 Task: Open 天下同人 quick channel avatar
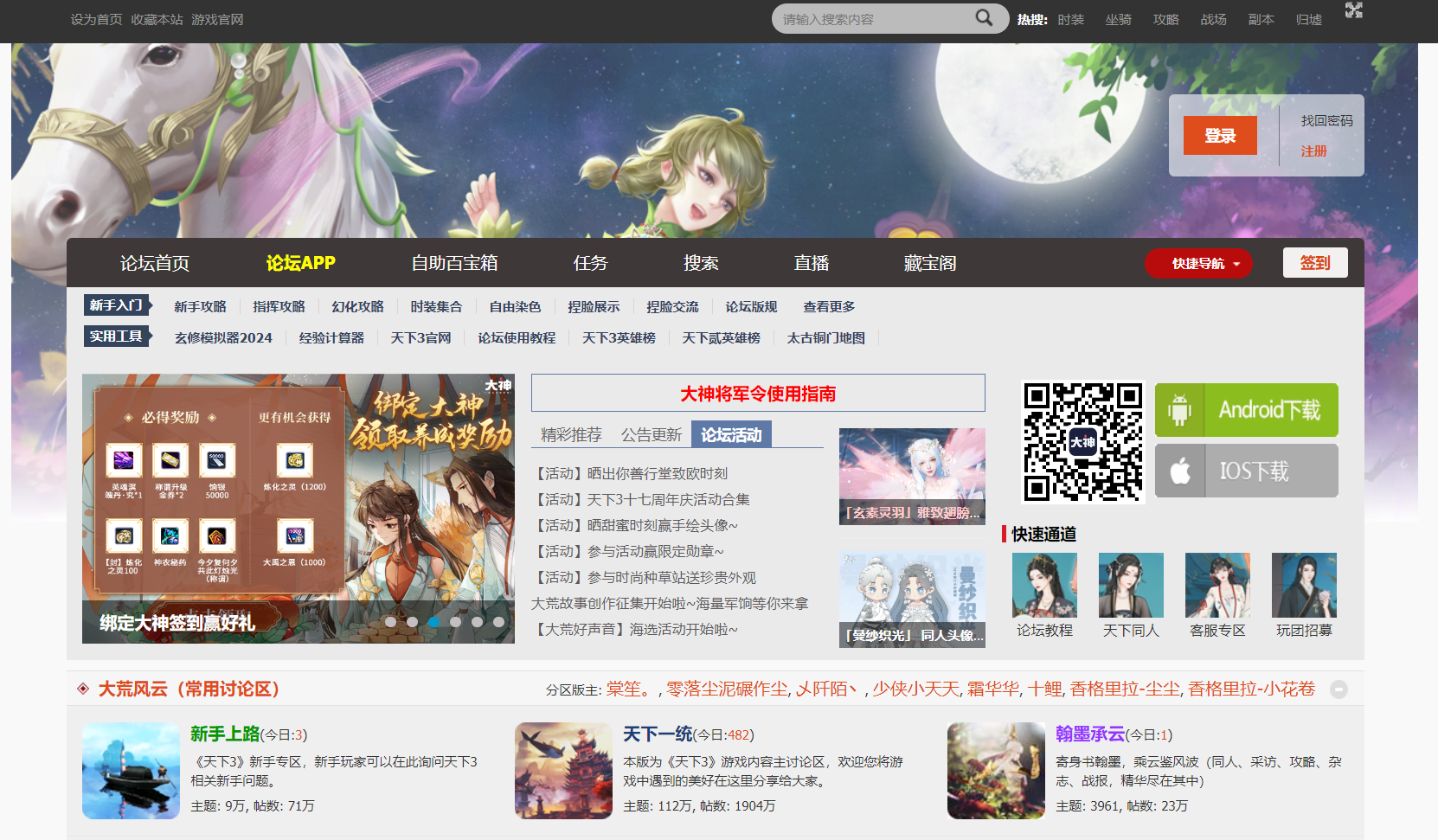[x=1131, y=585]
